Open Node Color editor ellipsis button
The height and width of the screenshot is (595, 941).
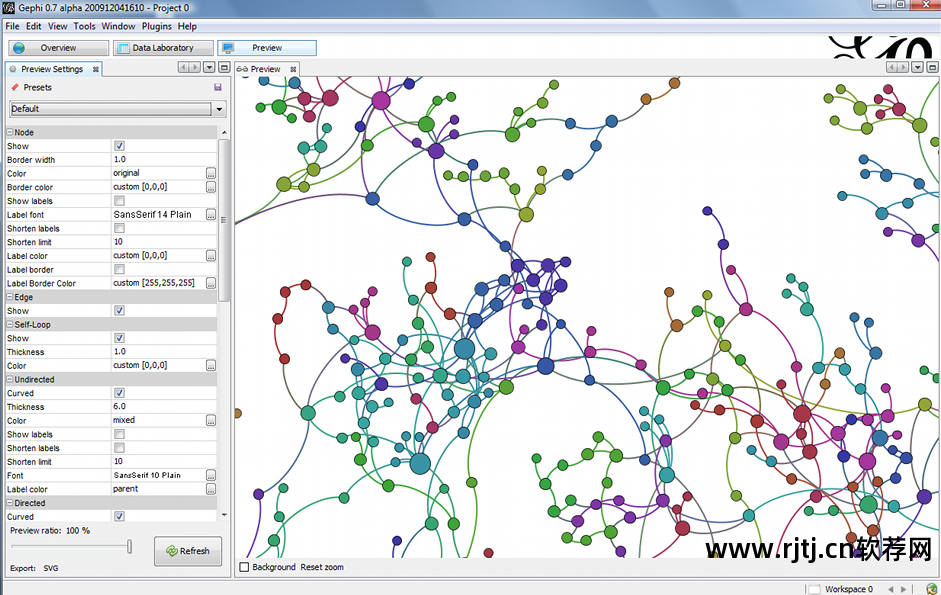pos(211,173)
